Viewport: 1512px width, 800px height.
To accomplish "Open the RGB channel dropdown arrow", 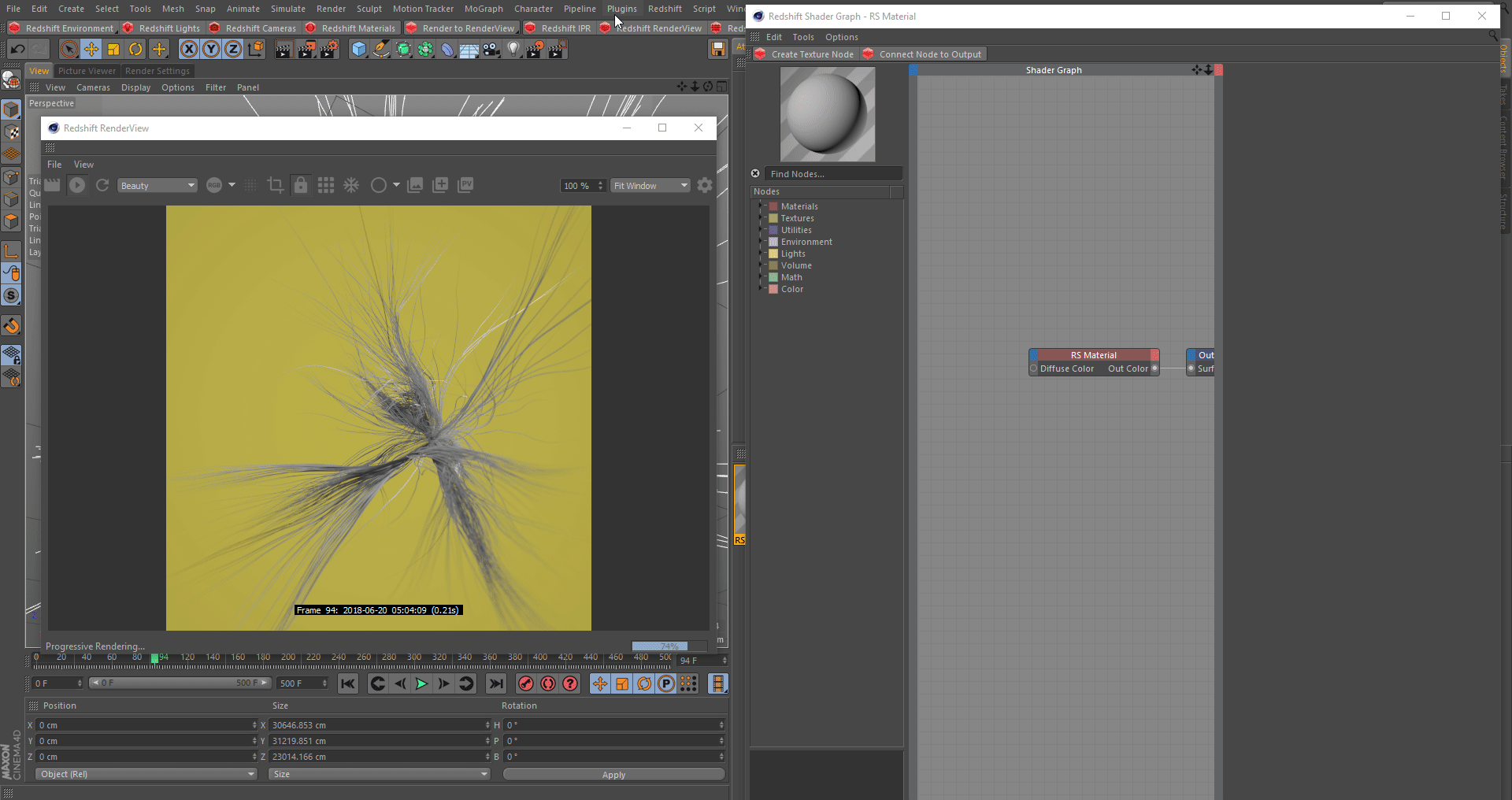I will (x=232, y=185).
